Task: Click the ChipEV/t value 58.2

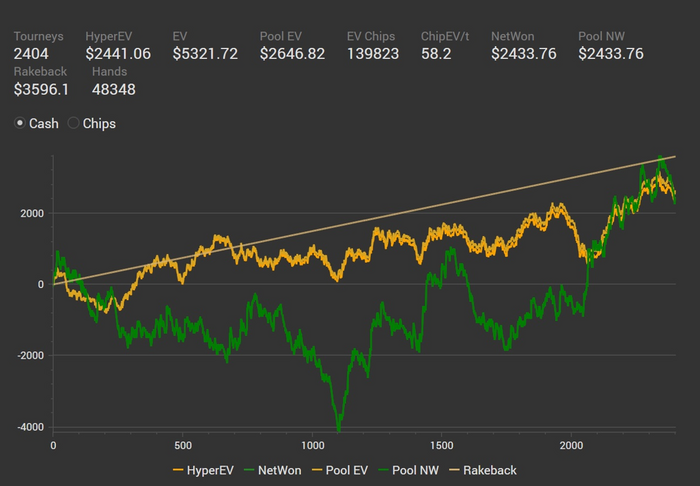Action: [436, 54]
